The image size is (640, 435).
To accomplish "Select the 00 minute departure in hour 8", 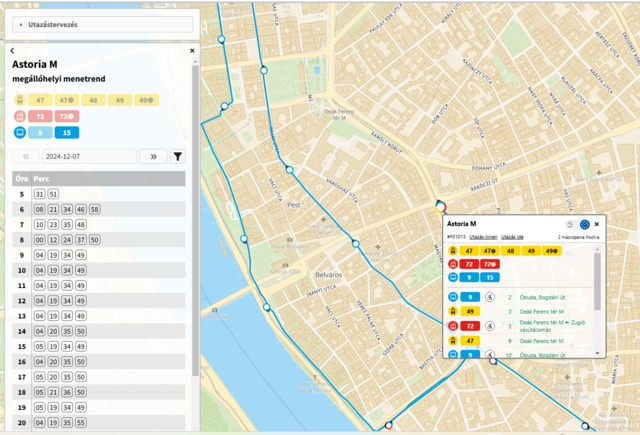I will click(x=39, y=240).
